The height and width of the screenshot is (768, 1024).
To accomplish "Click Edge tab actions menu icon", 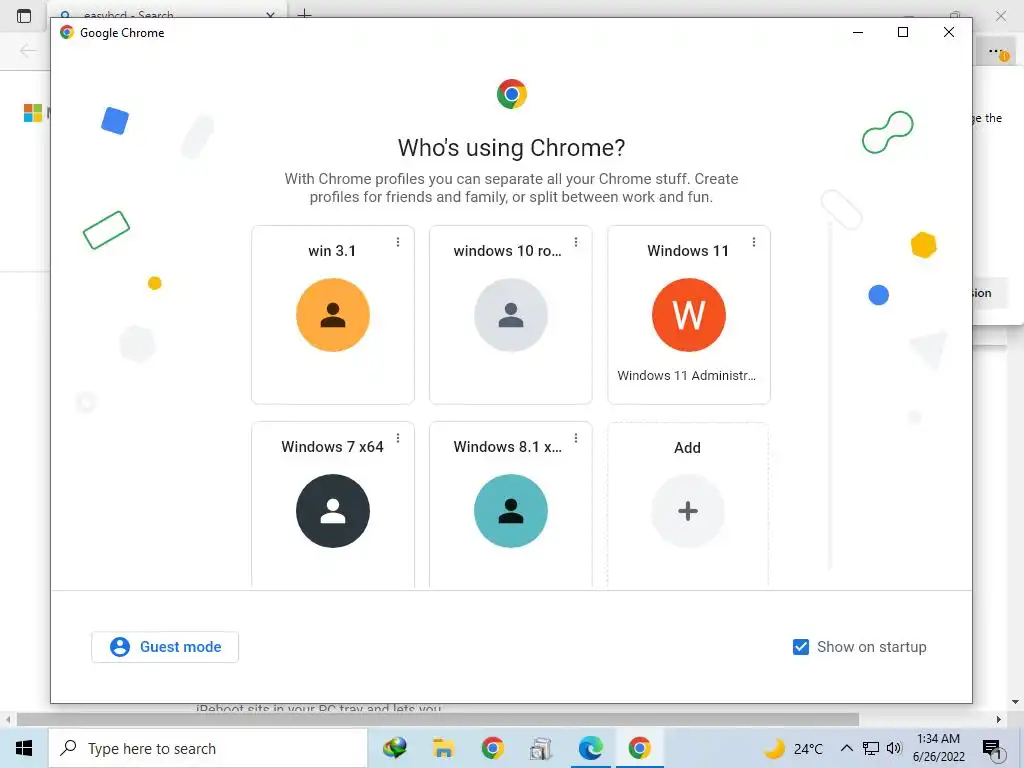I will 24,16.
